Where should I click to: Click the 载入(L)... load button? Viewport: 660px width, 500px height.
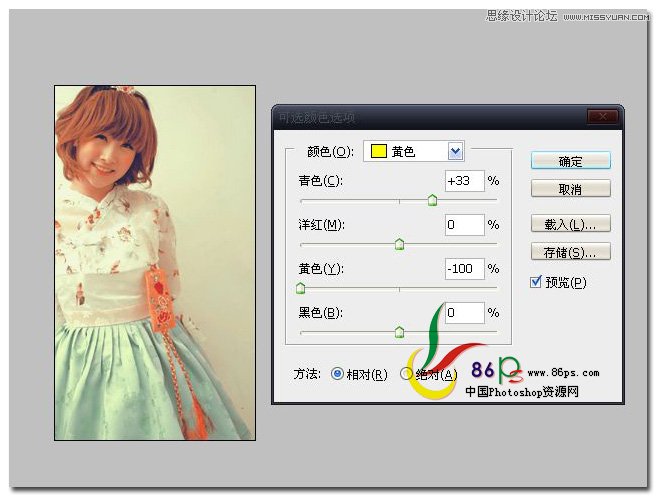(571, 223)
